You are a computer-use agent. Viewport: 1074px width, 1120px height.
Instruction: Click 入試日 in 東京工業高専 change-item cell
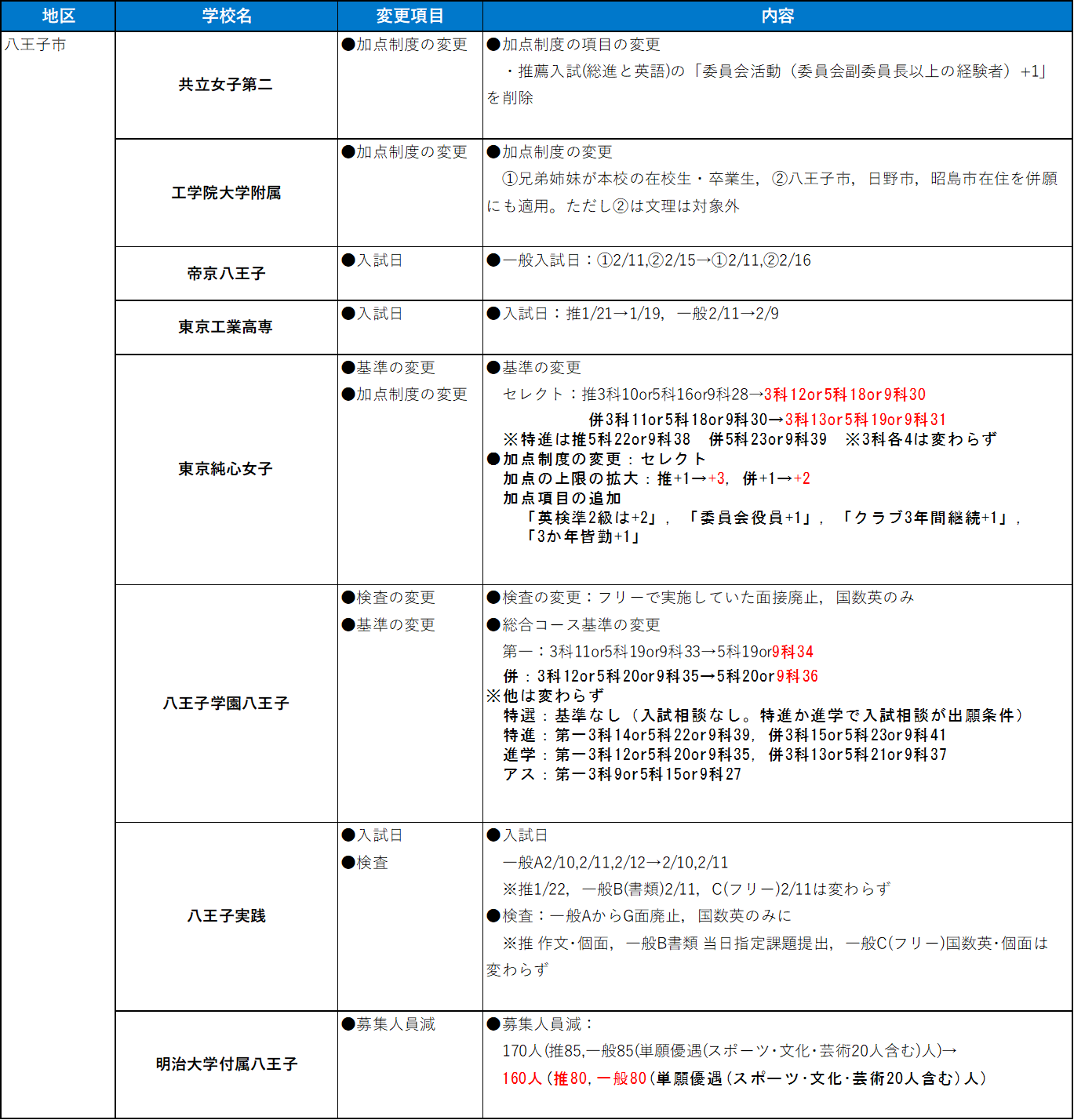pyautogui.click(x=373, y=314)
